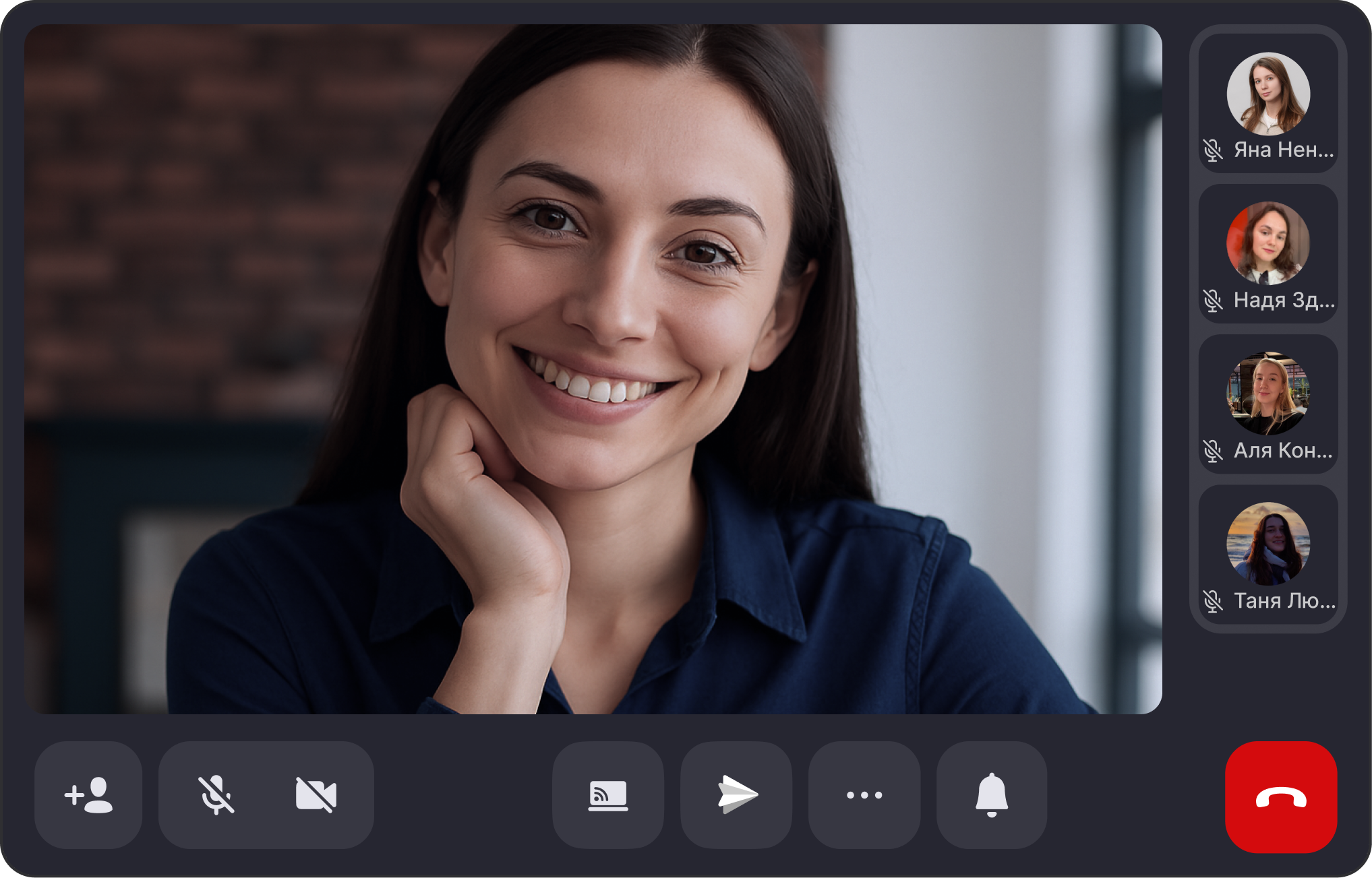Screen dimensions: 1372x878
Task: Click the add participant icon
Action: [88, 795]
